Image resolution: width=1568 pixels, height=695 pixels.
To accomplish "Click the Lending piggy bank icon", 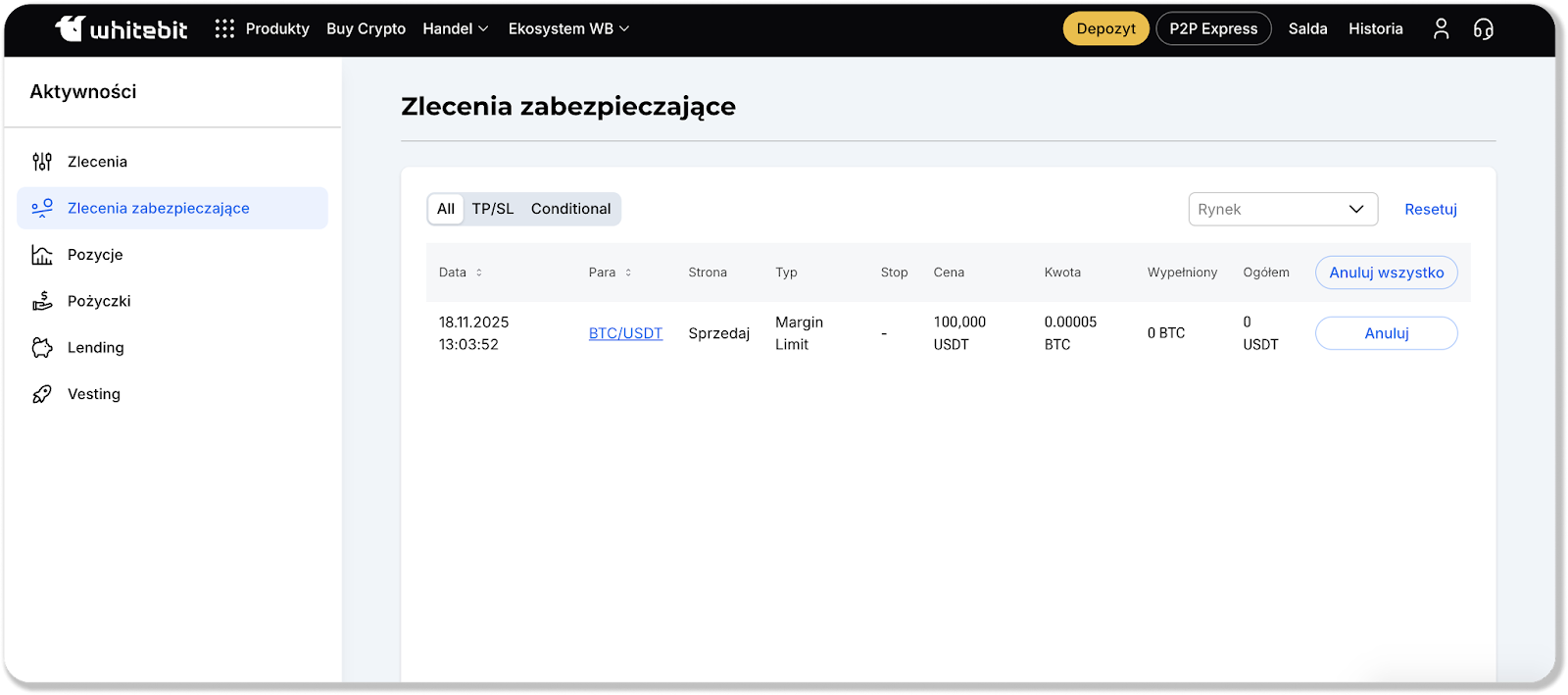I will tap(42, 348).
